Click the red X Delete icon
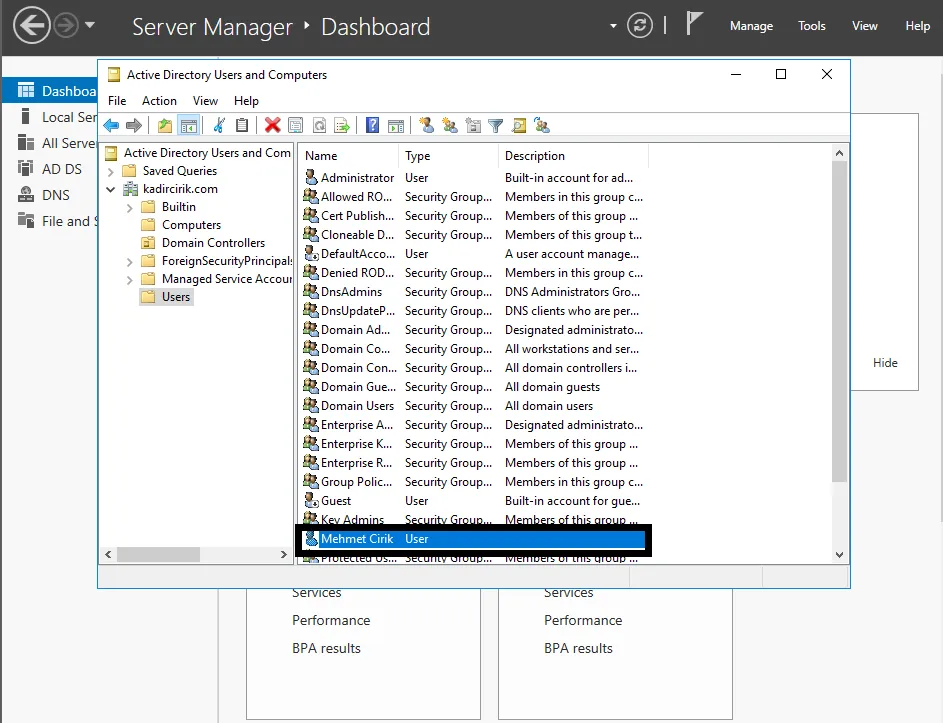Screen dimensions: 943x723 [272, 125]
